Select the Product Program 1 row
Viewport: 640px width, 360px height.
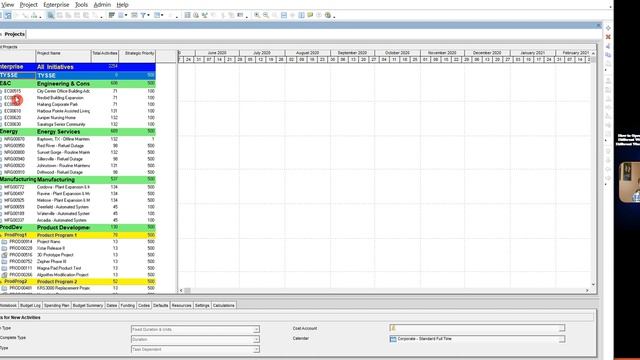pyautogui.click(x=78, y=235)
